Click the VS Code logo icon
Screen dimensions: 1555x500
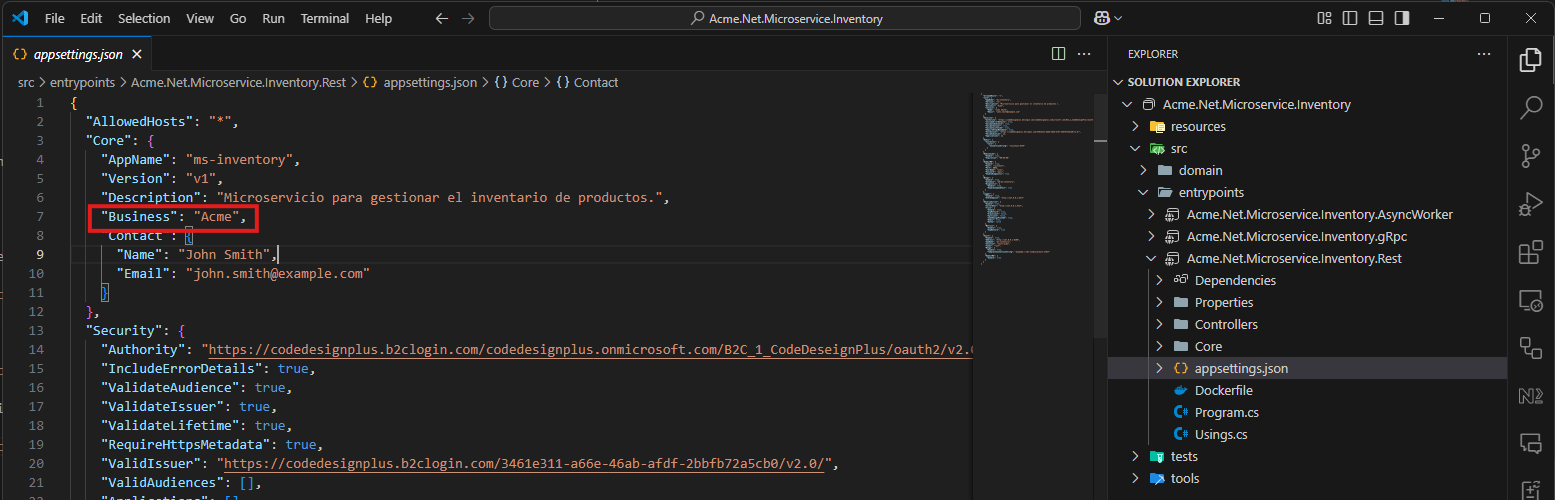(x=21, y=18)
